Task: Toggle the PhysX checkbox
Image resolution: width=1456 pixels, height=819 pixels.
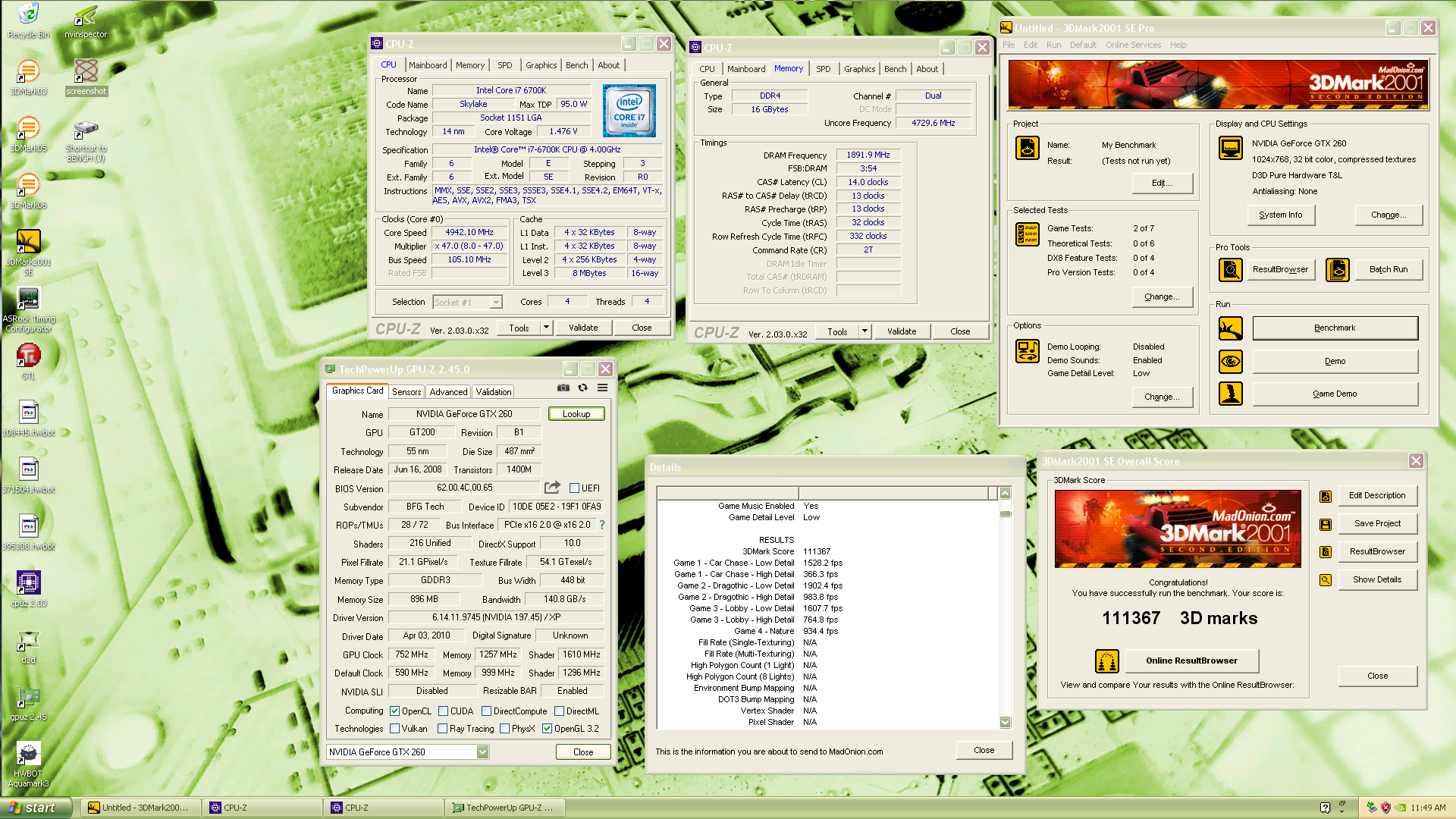Action: pos(504,729)
